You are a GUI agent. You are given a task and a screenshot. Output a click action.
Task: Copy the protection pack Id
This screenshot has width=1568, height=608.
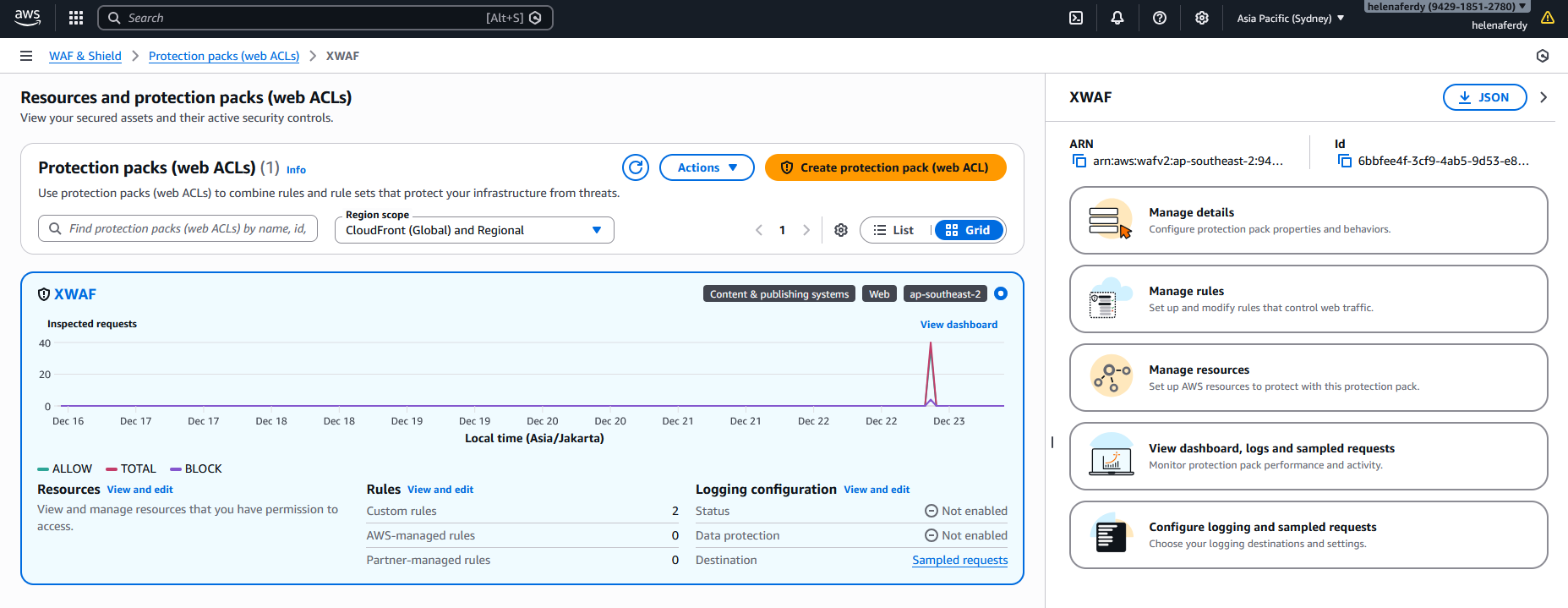[x=1345, y=161]
